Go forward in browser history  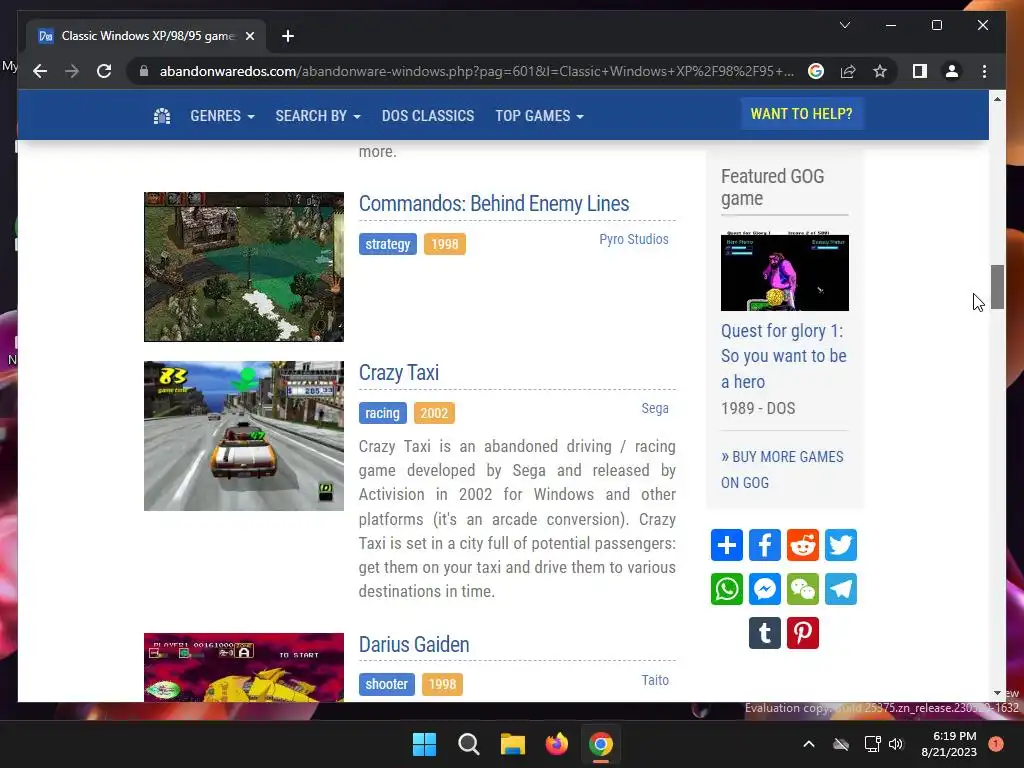click(x=72, y=71)
